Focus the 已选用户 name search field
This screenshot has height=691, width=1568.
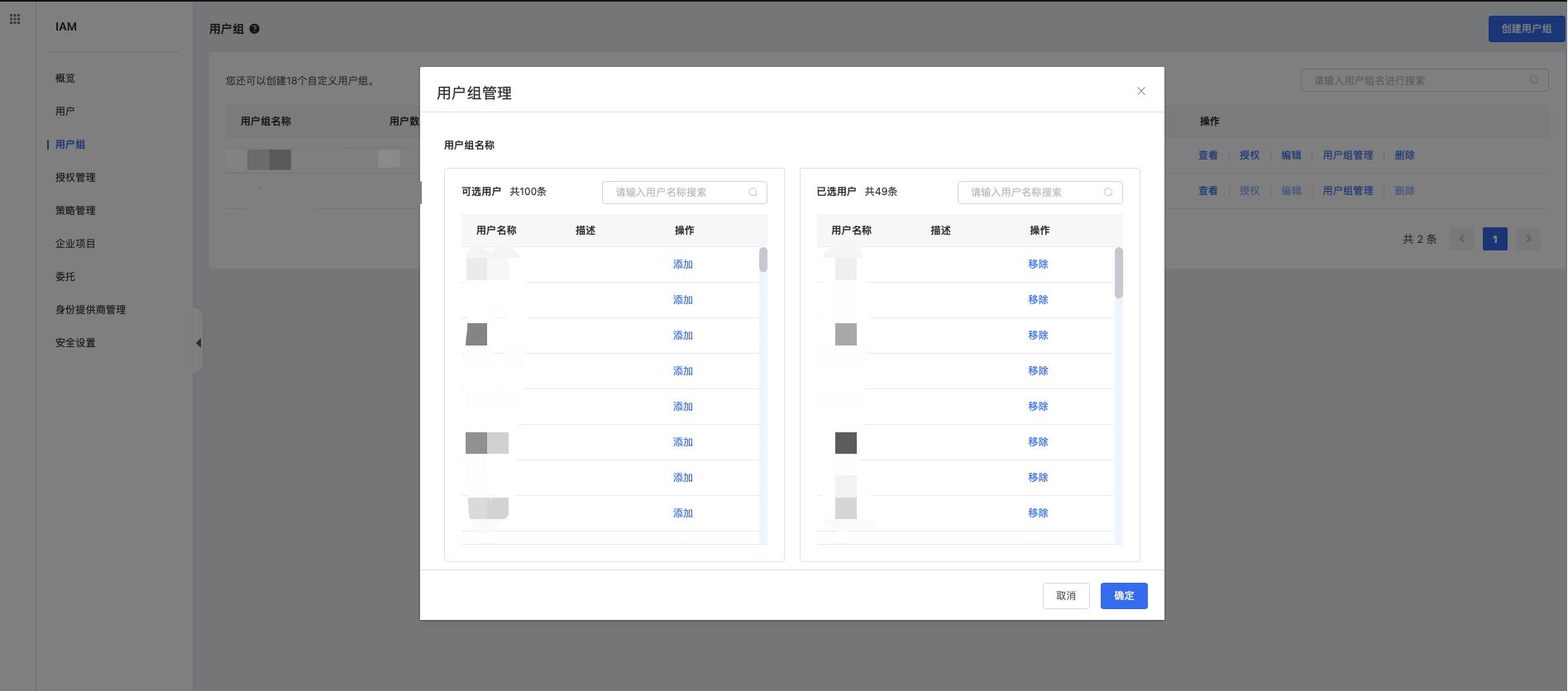pyautogui.click(x=1040, y=193)
